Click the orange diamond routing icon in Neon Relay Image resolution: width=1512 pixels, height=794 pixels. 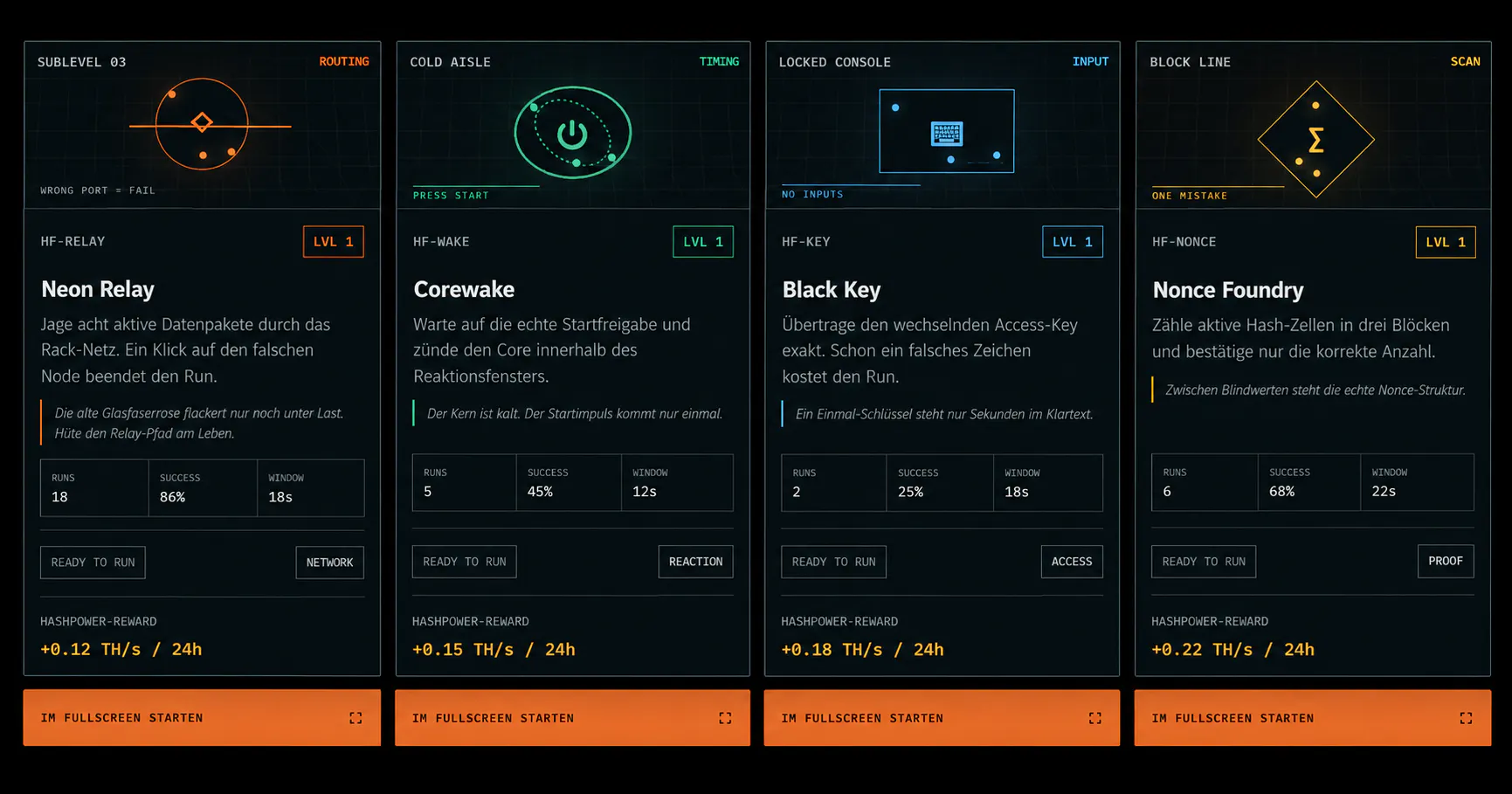click(x=202, y=122)
